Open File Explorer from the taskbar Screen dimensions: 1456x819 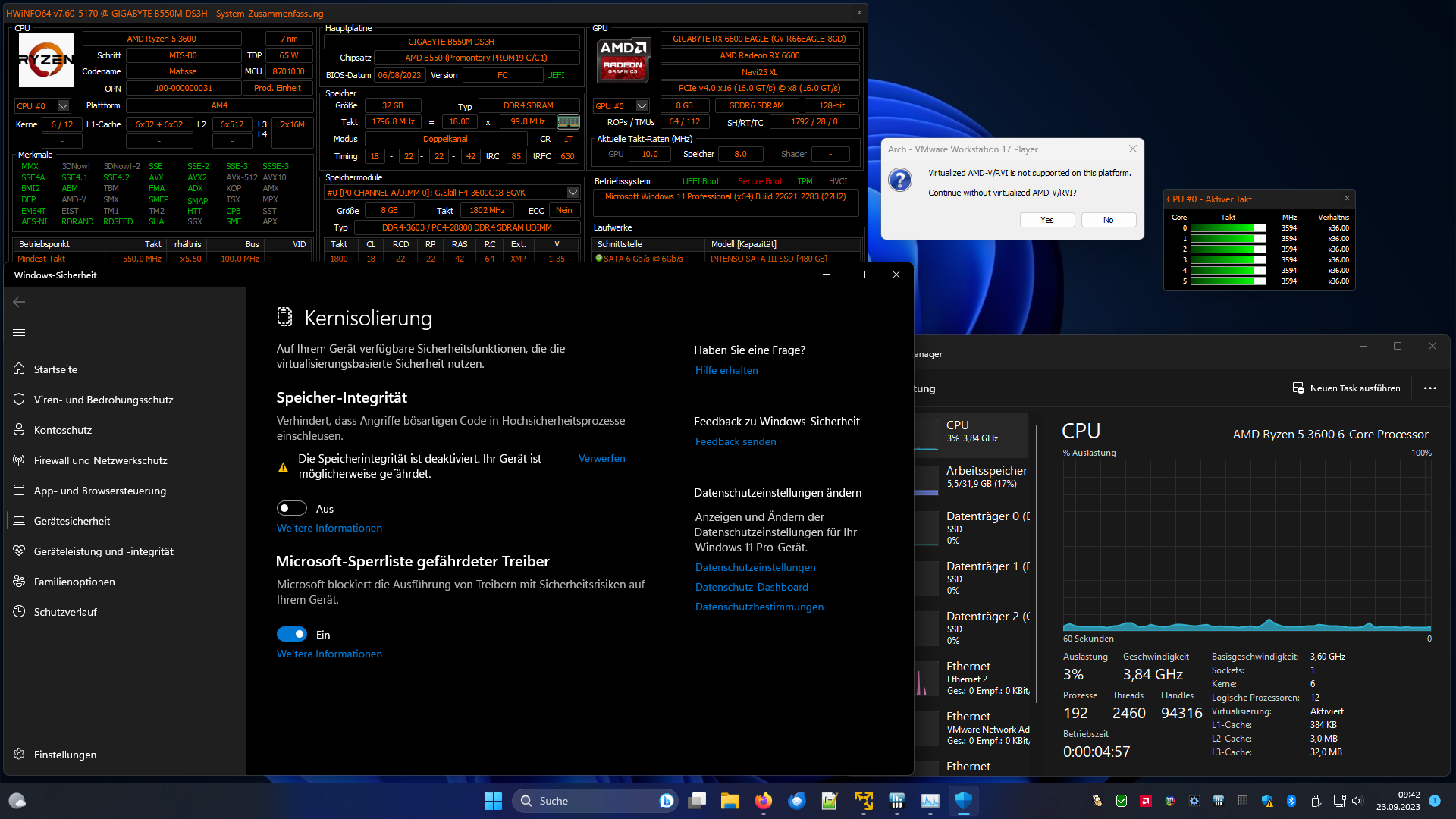pos(730,801)
